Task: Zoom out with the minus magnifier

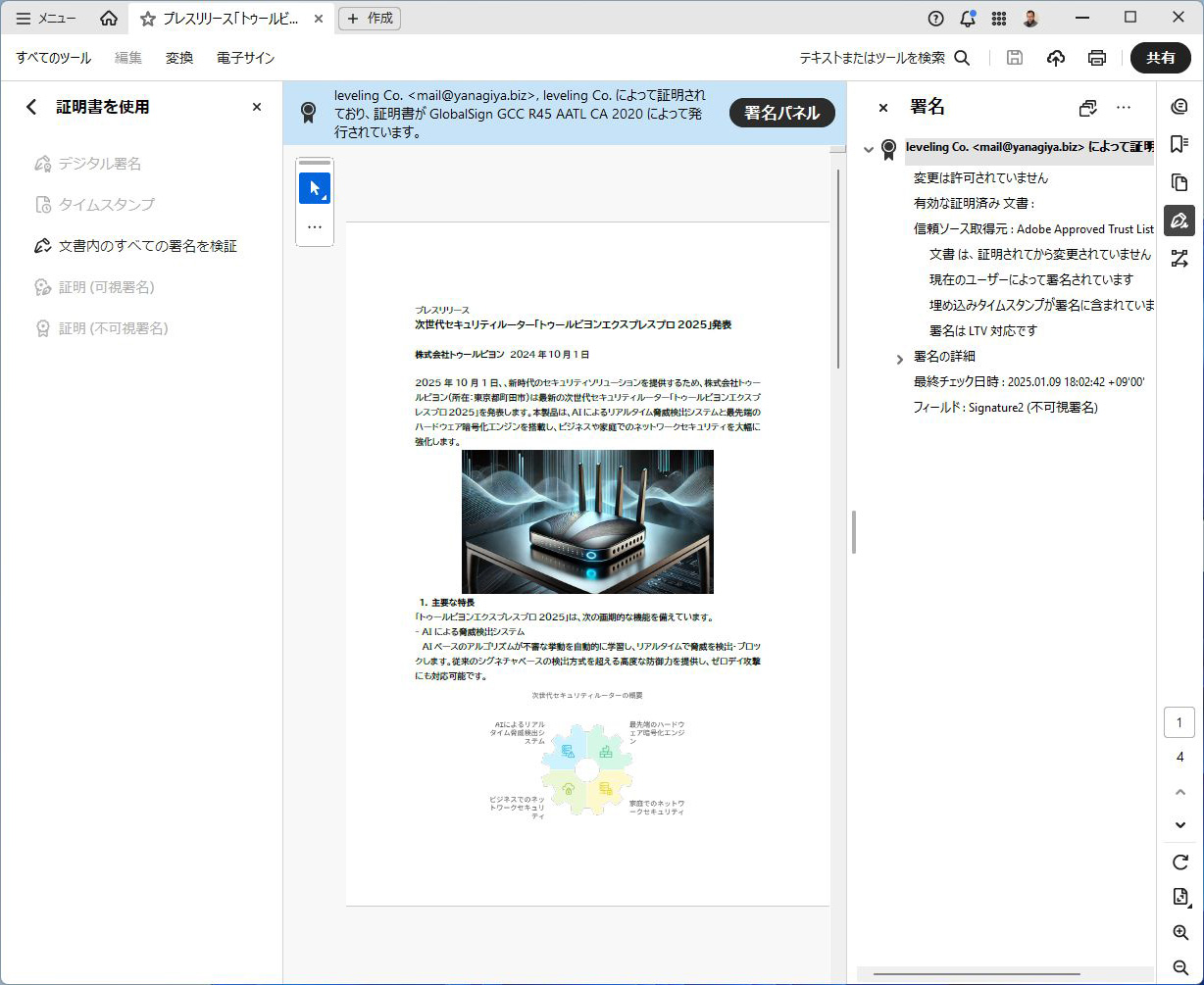Action: pos(1179,967)
